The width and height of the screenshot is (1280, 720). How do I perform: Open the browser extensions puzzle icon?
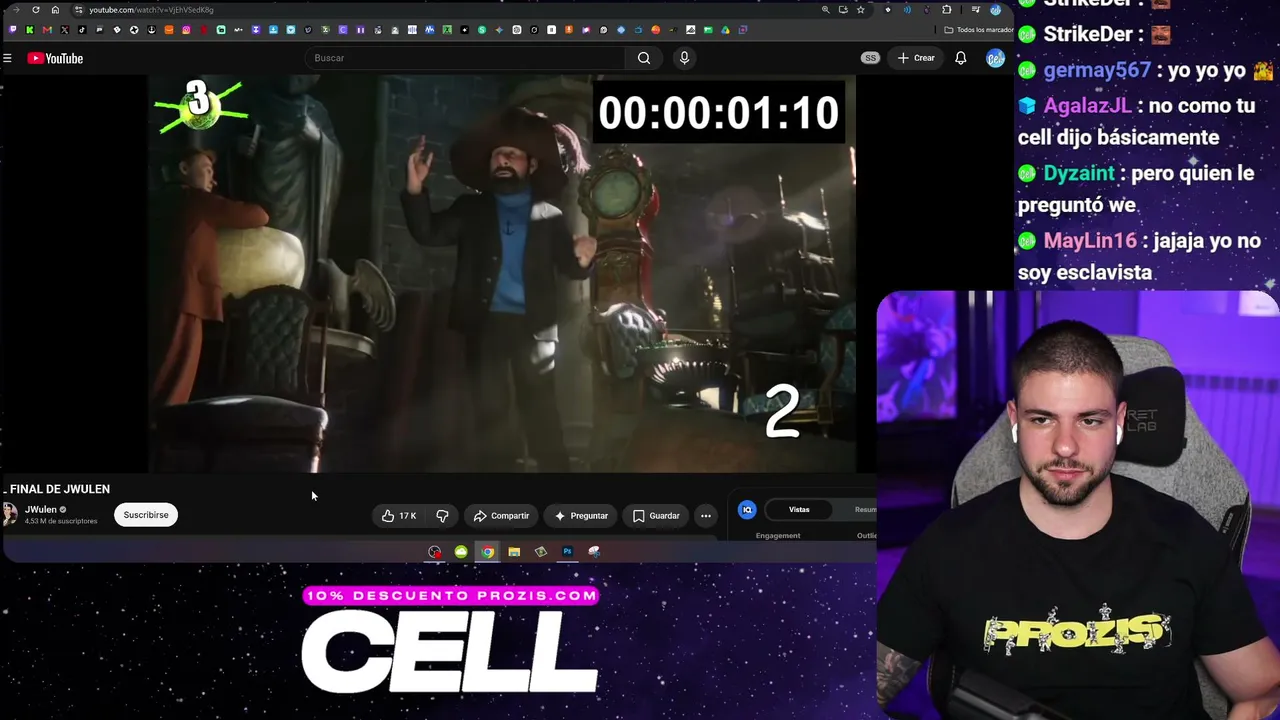(946, 10)
